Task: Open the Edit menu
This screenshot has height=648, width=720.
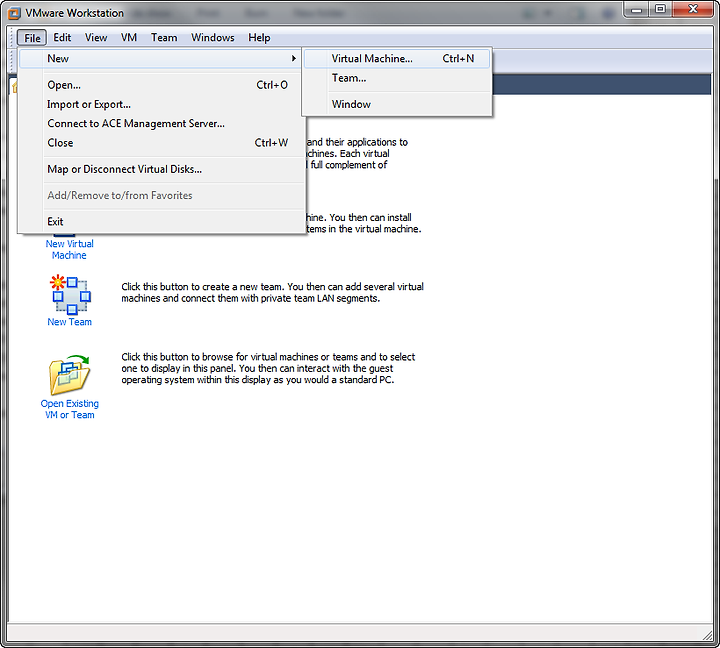Action: pos(62,38)
